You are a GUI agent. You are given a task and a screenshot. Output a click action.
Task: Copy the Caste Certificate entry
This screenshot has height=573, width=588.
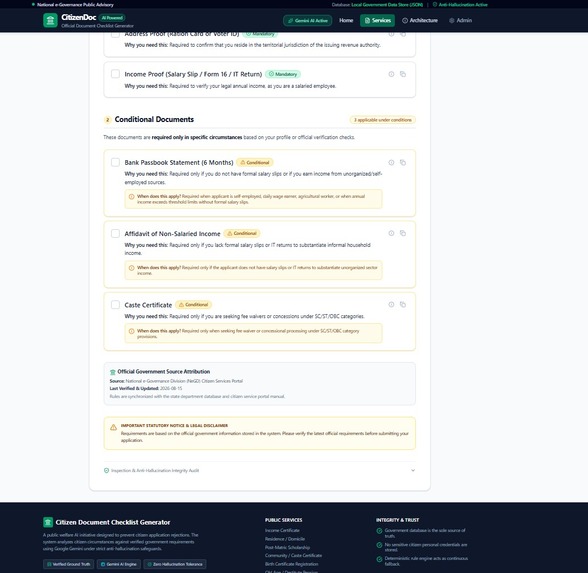point(403,304)
